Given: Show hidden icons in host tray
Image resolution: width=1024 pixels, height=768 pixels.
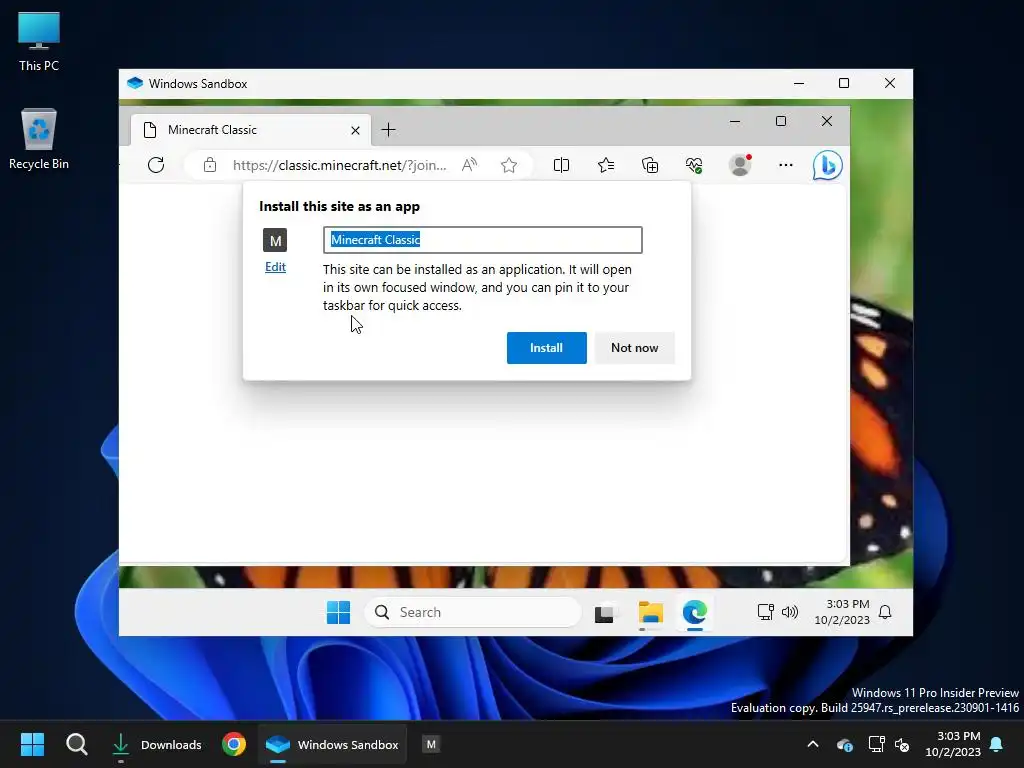Looking at the screenshot, I should pos(813,744).
